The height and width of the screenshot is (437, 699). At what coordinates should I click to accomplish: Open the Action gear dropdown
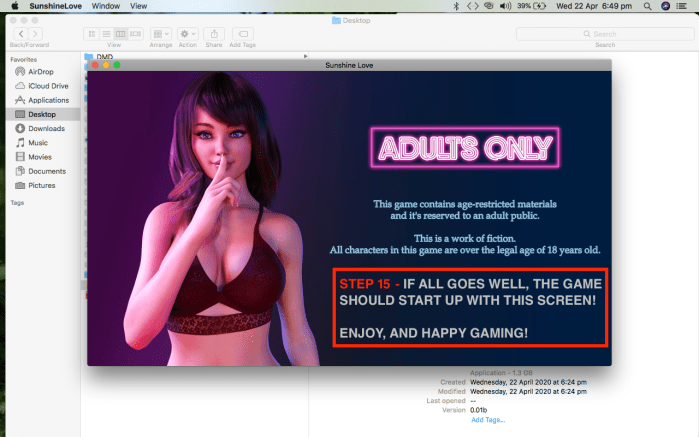(x=188, y=34)
